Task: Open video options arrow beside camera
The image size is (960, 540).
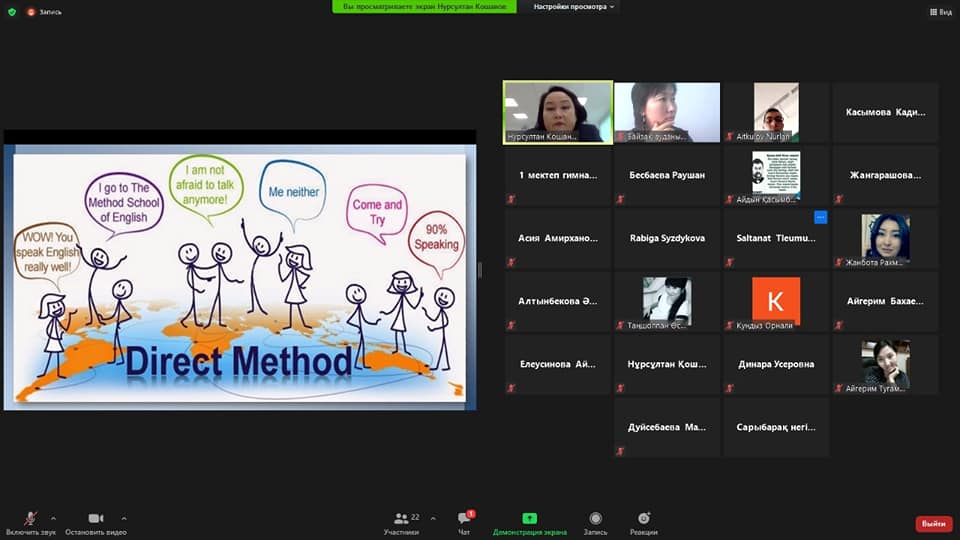Action: click(124, 519)
